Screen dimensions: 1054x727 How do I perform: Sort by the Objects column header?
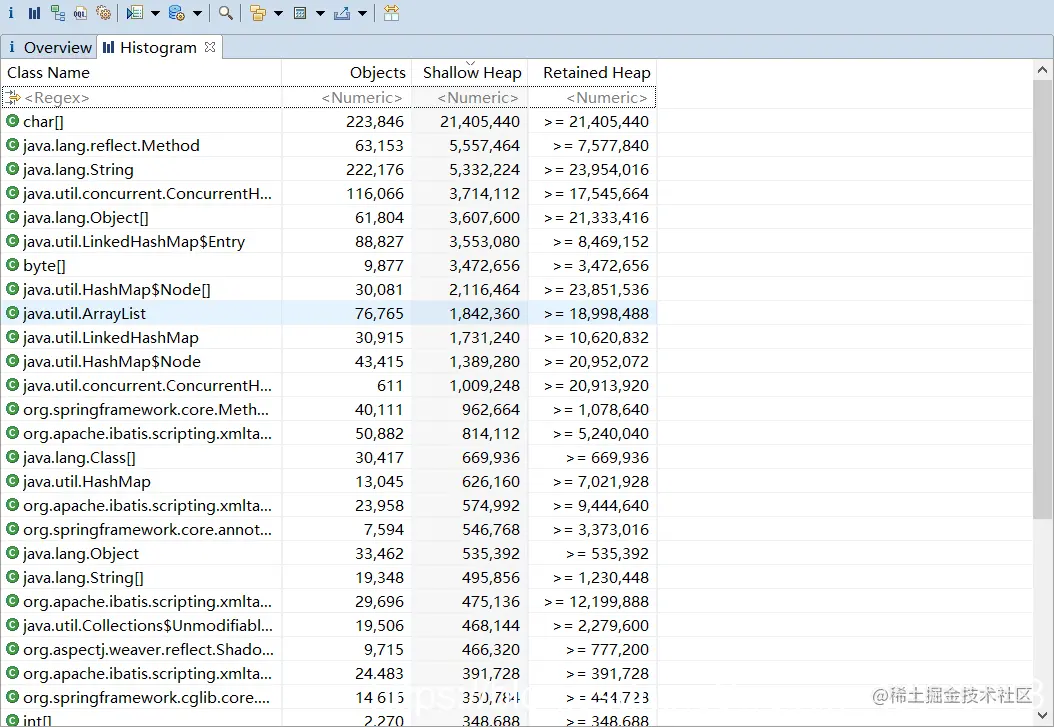pos(347,73)
